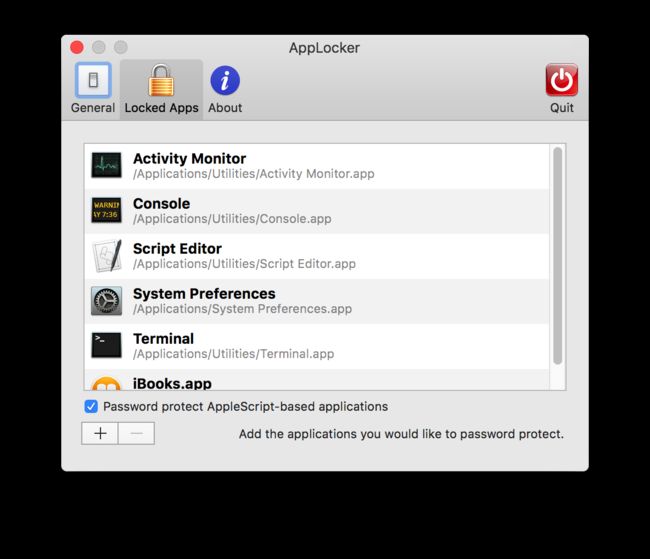Viewport: 650px width, 559px height.
Task: Switch to the Locked Apps tab label
Action: tap(162, 108)
